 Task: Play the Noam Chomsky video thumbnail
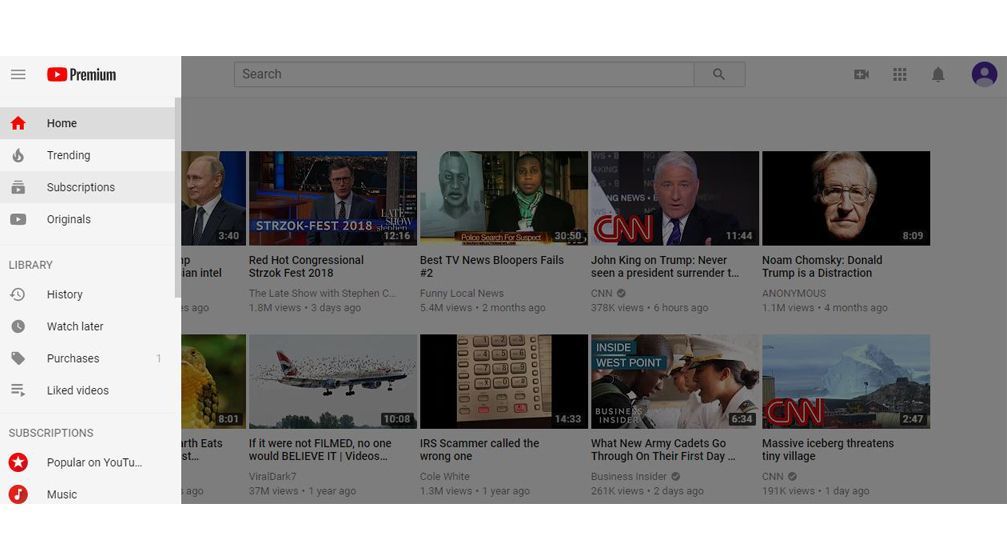click(x=846, y=198)
